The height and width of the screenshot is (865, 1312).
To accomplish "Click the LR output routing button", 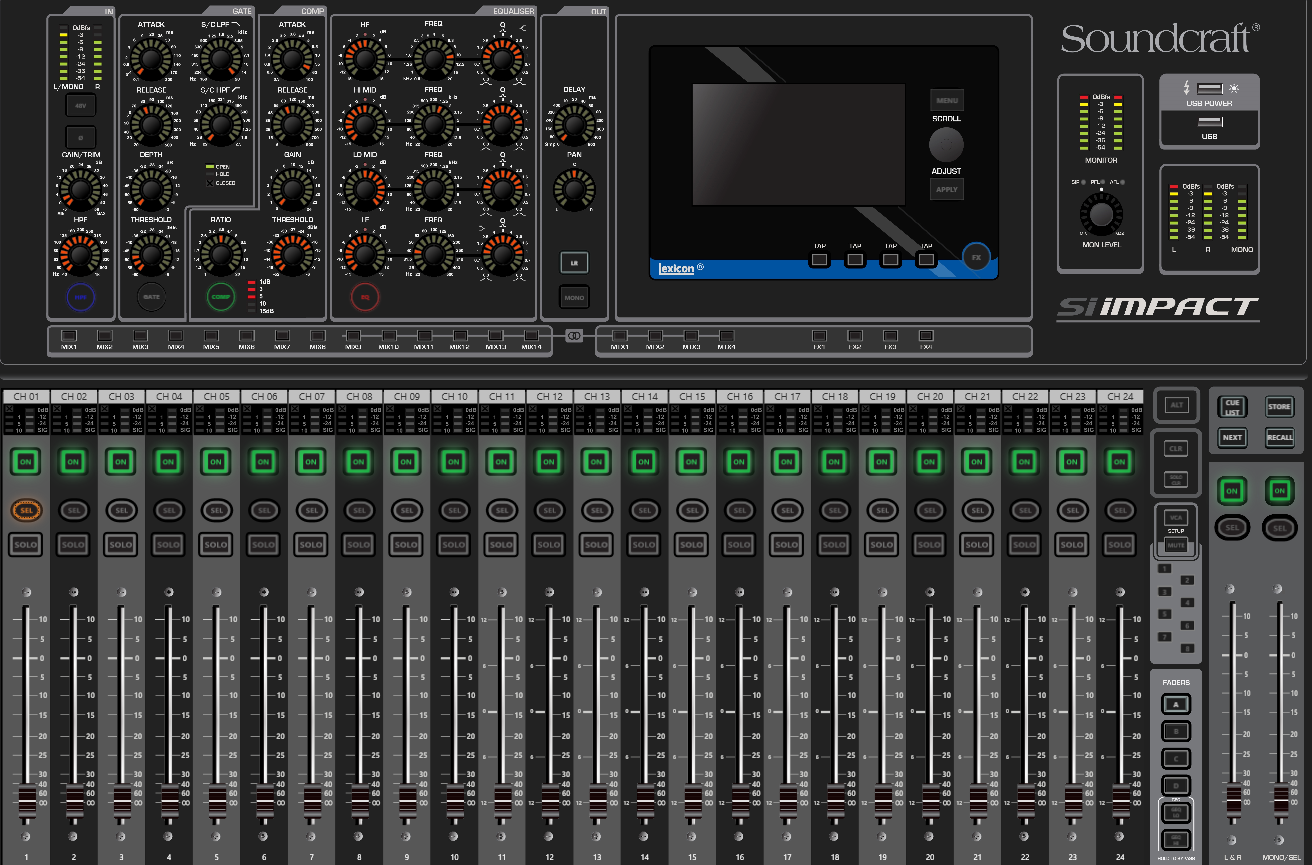I will click(x=574, y=261).
